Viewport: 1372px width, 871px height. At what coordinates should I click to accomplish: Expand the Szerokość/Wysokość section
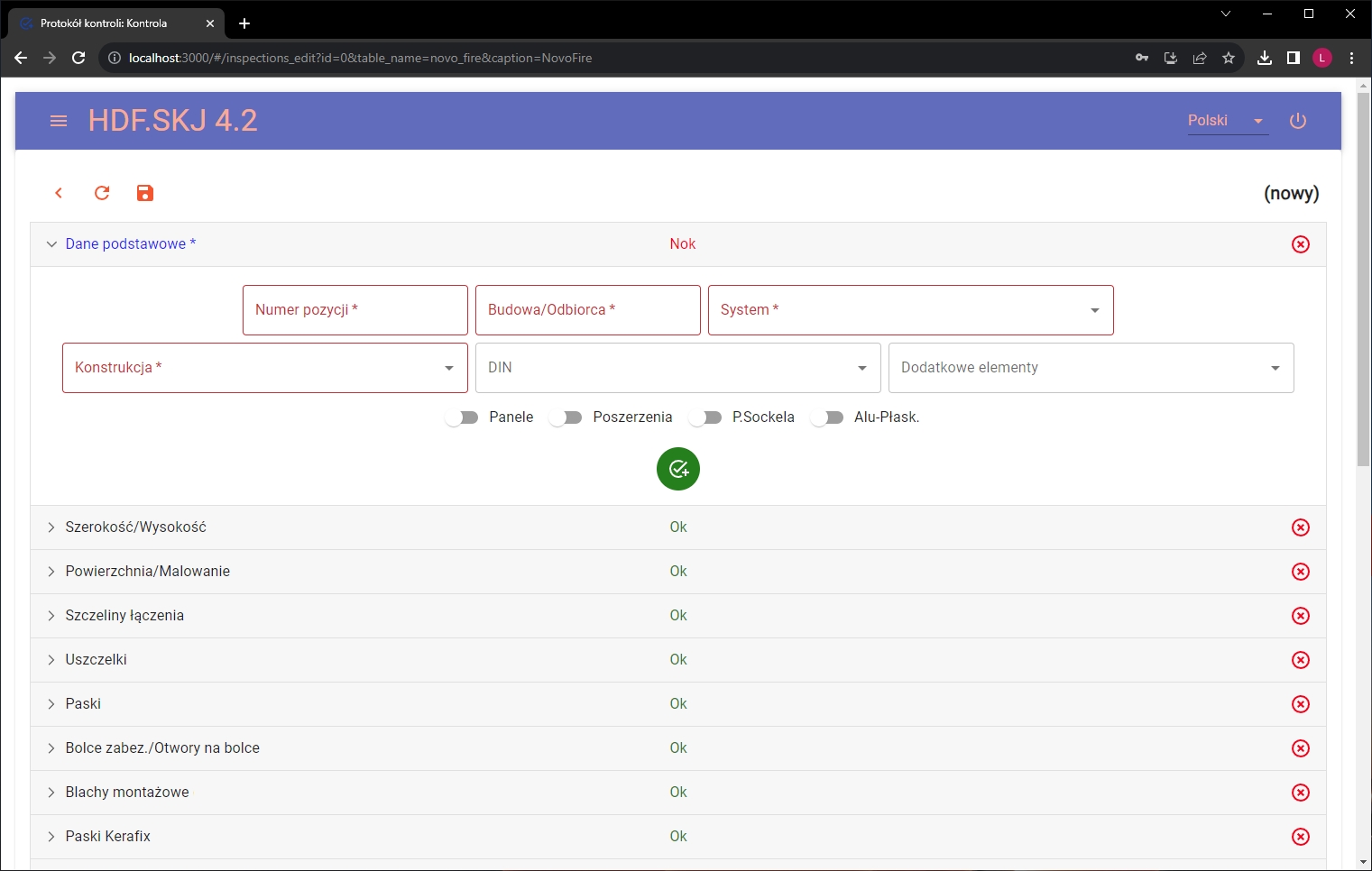pyautogui.click(x=135, y=527)
